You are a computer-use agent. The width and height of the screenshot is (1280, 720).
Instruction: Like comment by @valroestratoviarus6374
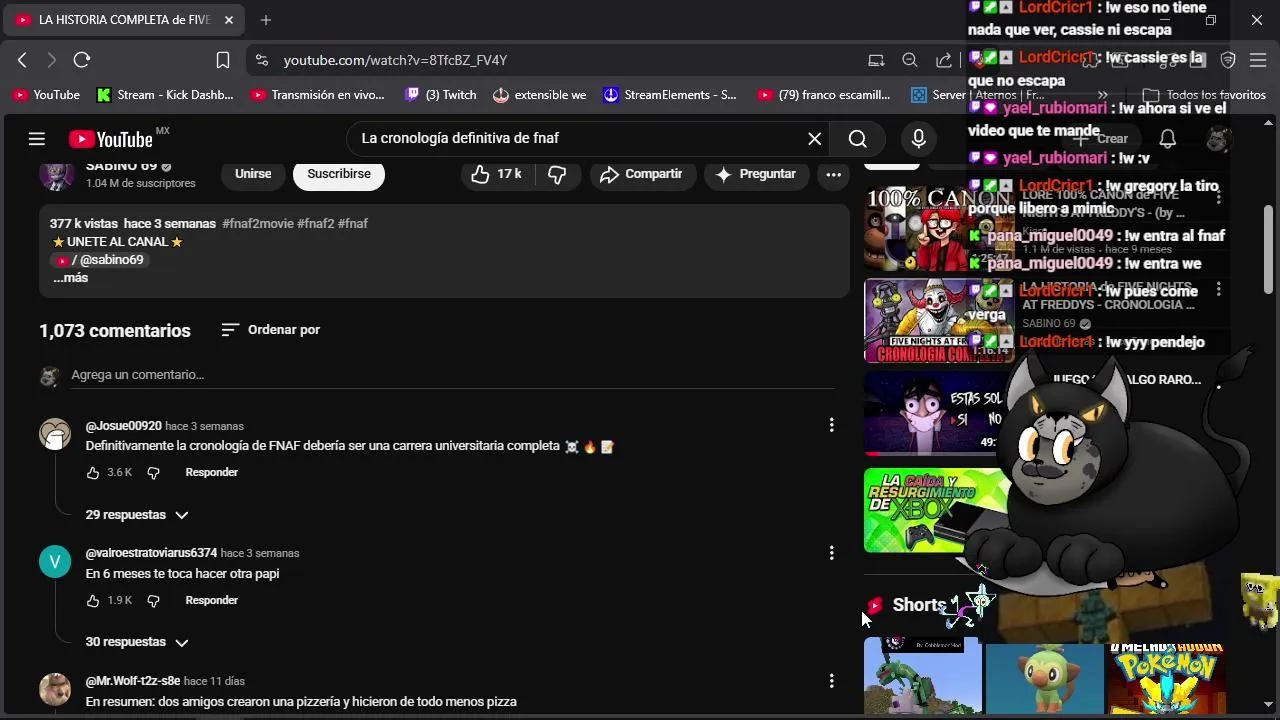tap(93, 600)
